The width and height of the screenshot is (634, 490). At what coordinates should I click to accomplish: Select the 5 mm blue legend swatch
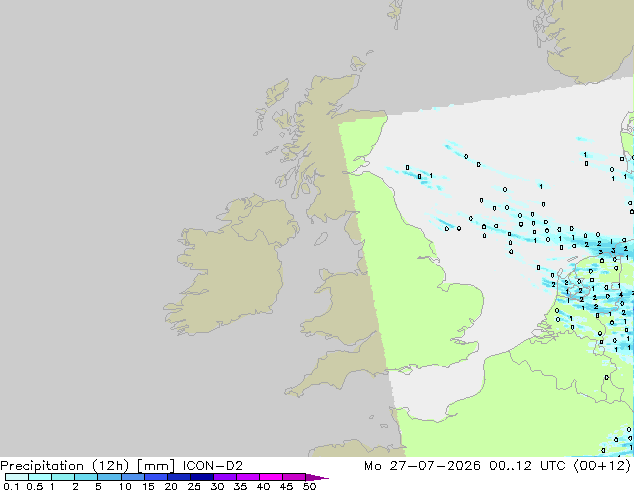pos(109,477)
